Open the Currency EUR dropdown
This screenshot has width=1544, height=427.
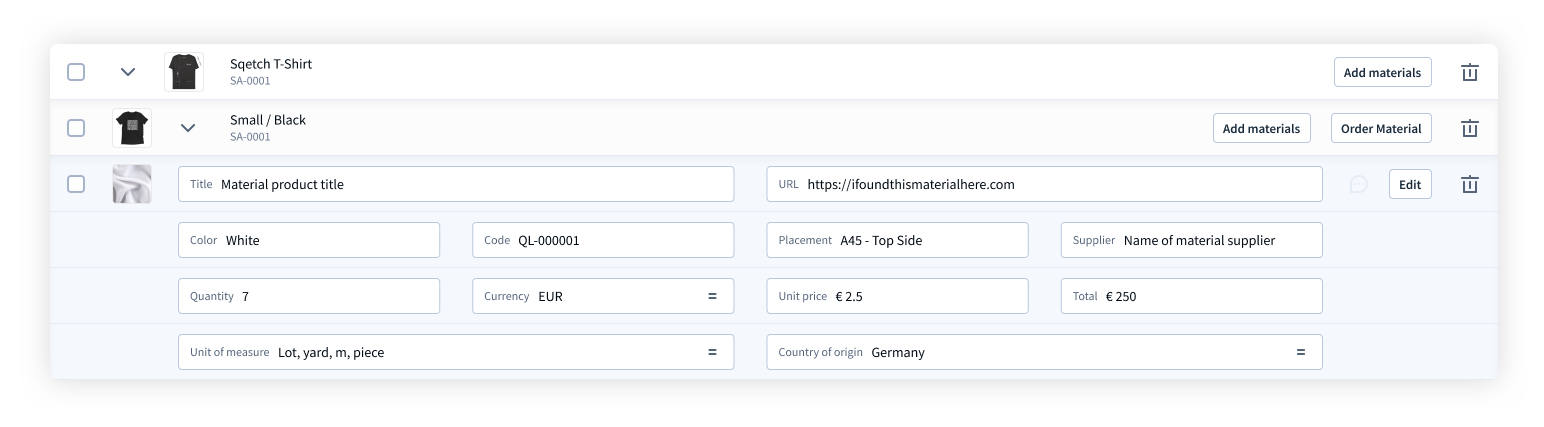click(603, 296)
